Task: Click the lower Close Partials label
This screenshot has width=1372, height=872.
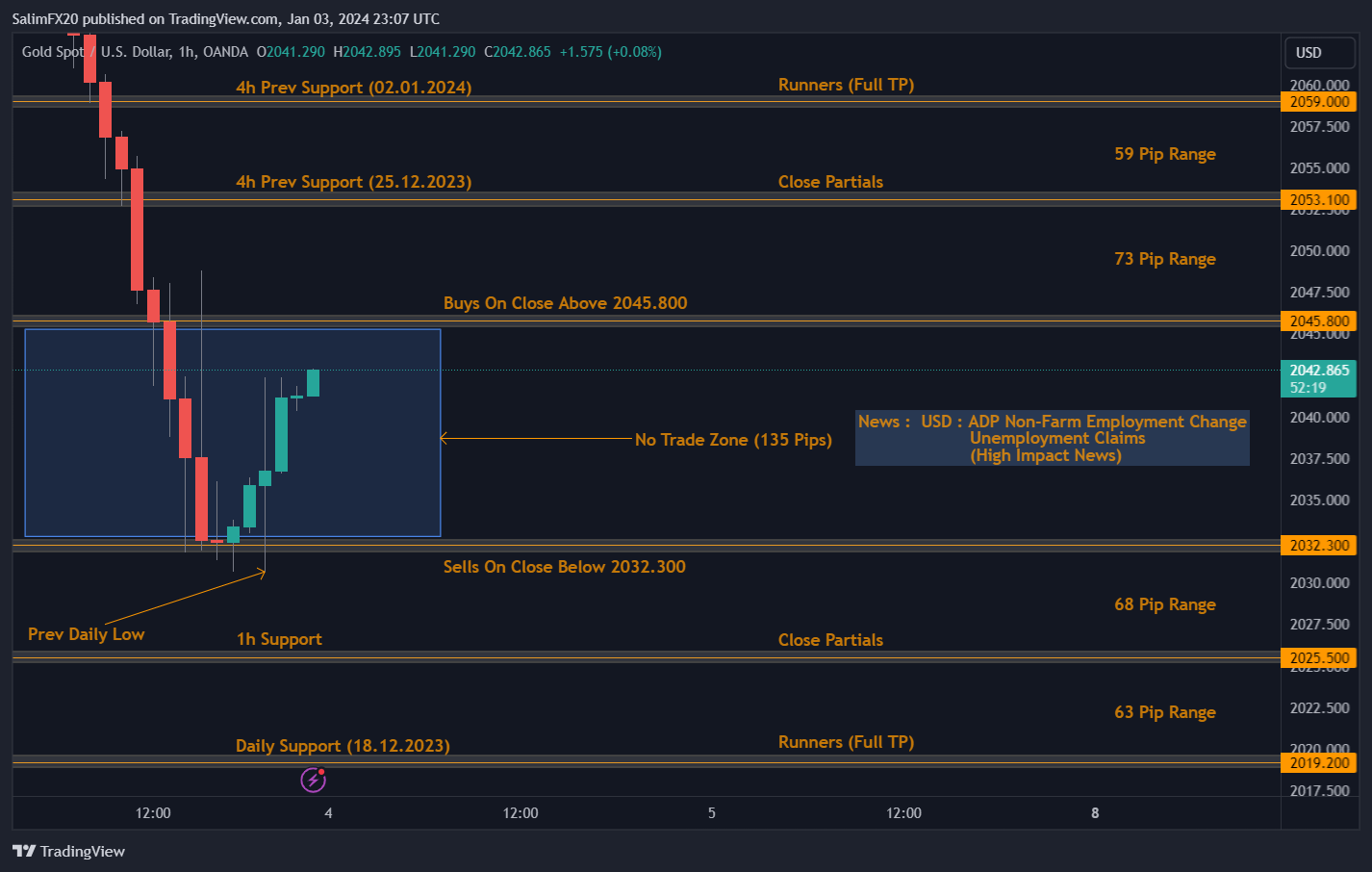Action: pos(830,639)
